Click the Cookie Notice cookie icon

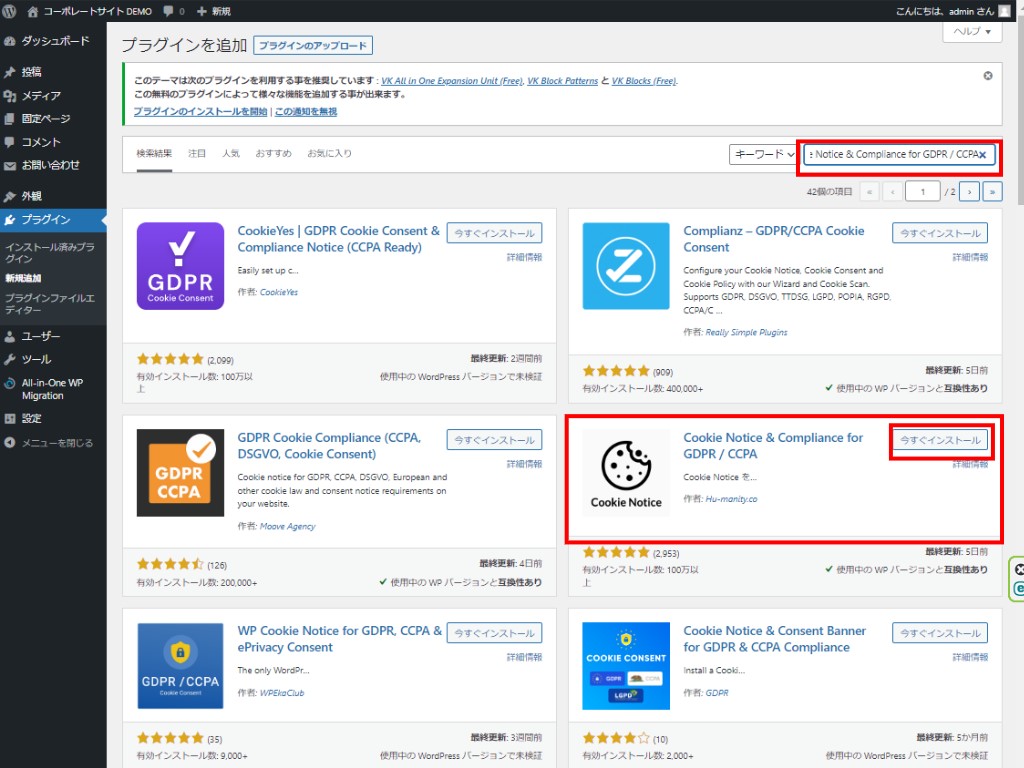click(x=626, y=472)
